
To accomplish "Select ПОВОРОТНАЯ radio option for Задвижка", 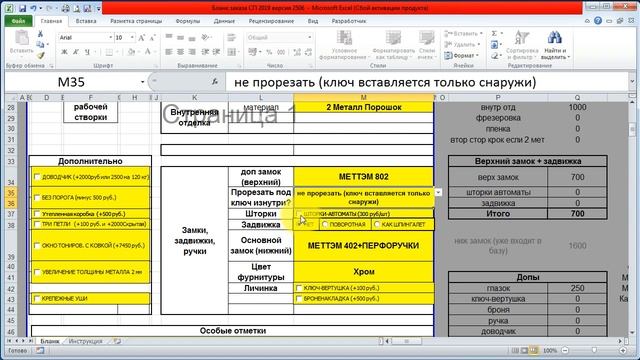I will point(325,224).
